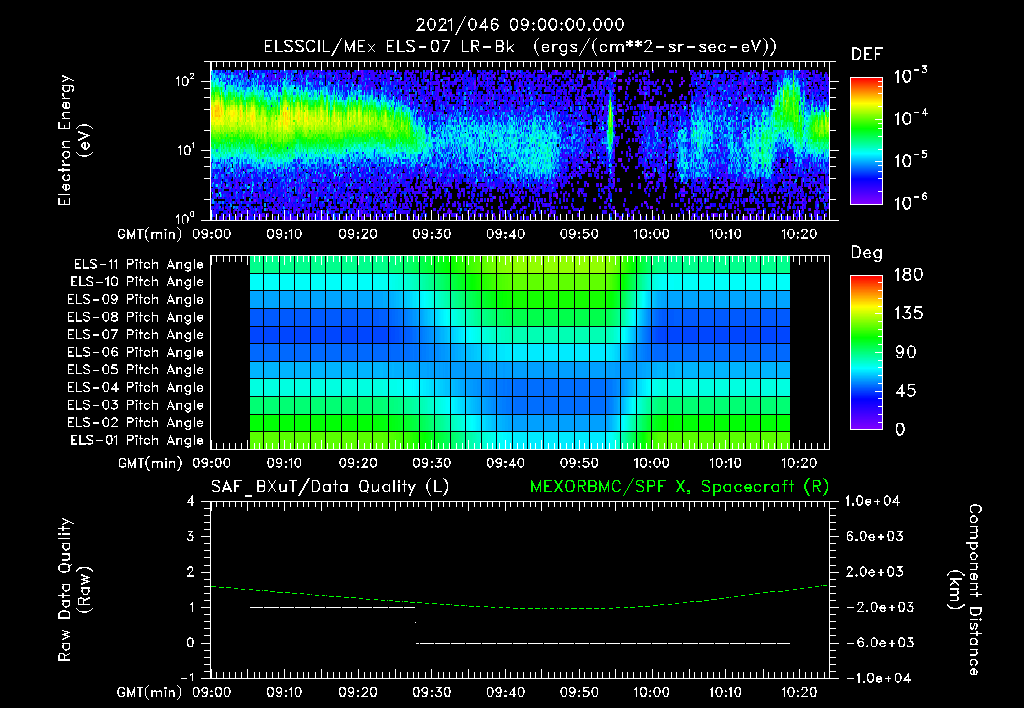The width and height of the screenshot is (1024, 708).
Task: Select the 'ELSSCIL/MEx ELS-07 LR-Bk' subtitle
Action: click(x=389, y=47)
